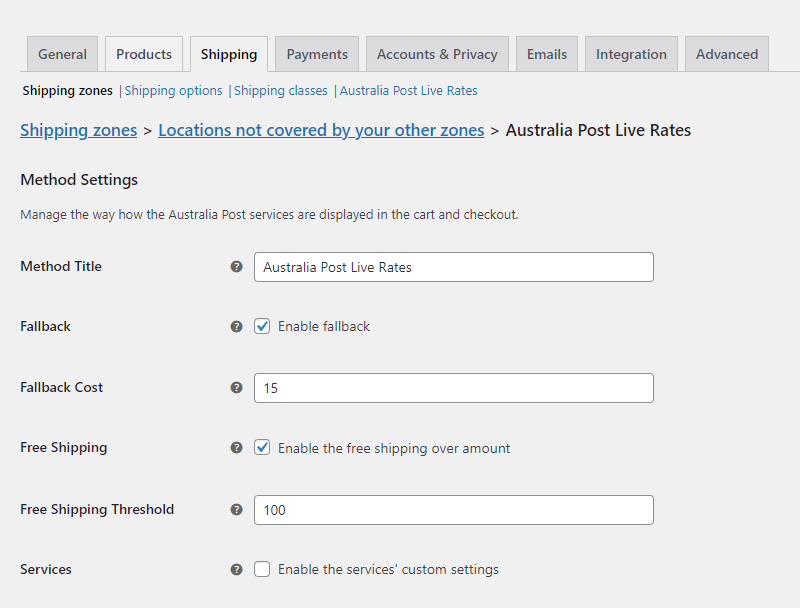This screenshot has width=800, height=608.
Task: Click the Shipping zones sub-navigation item
Action: pos(67,91)
